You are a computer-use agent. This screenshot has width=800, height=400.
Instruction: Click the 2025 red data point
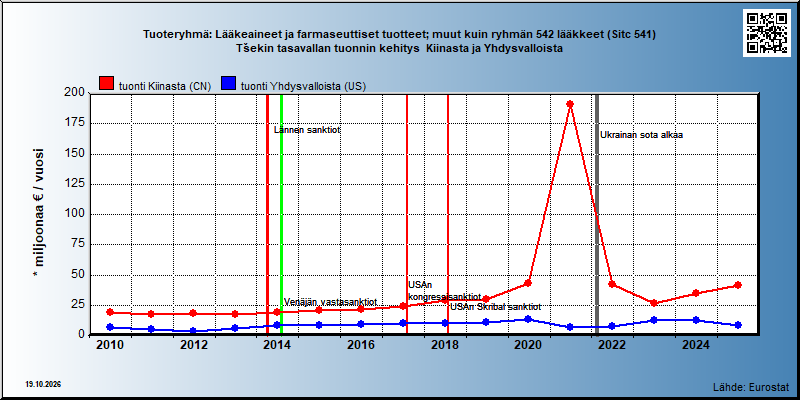point(737,285)
